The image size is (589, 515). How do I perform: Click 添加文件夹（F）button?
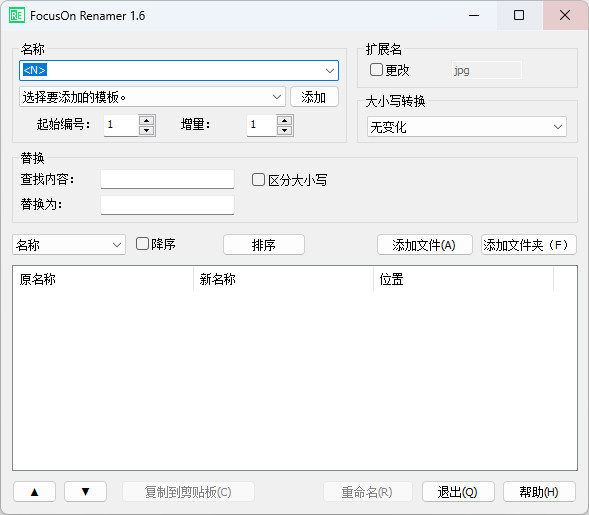point(529,245)
